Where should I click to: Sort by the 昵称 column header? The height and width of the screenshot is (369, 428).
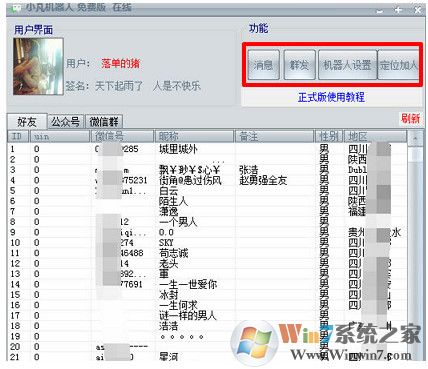(194, 136)
